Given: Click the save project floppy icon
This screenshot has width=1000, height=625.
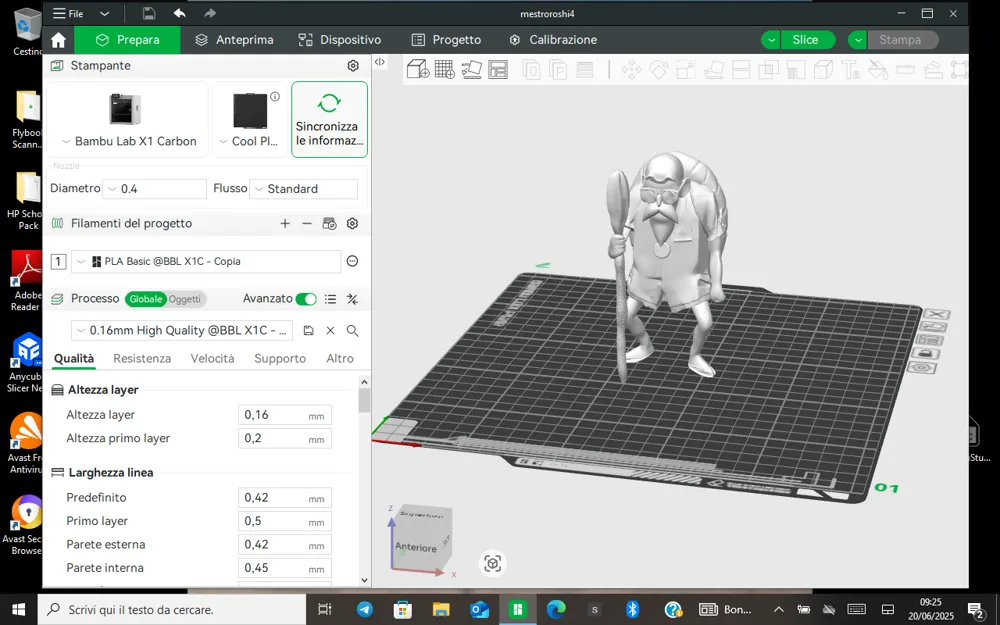Looking at the screenshot, I should [149, 13].
